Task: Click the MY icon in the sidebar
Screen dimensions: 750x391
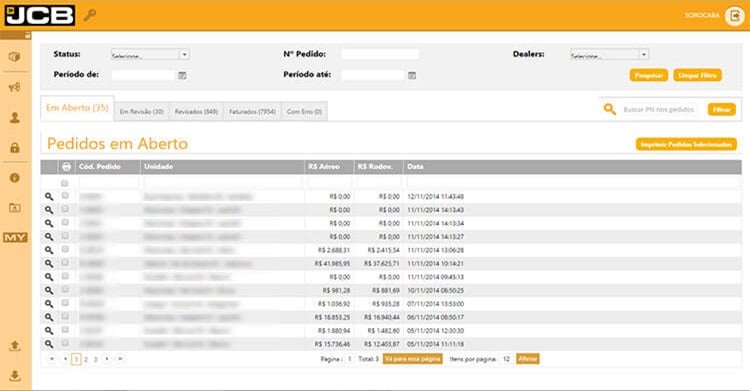Action: coord(15,237)
